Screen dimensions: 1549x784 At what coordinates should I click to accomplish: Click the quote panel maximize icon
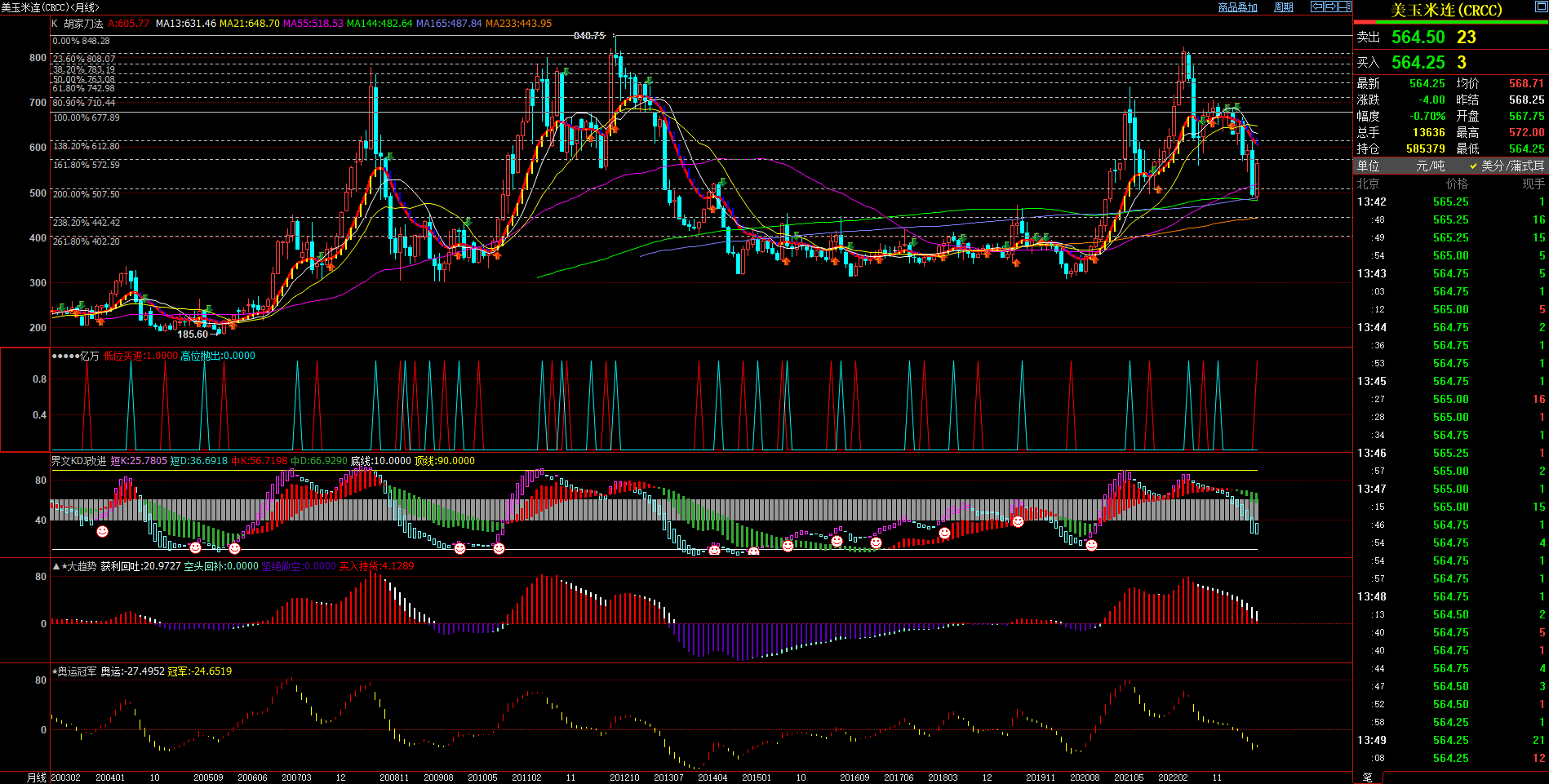coord(1541,7)
